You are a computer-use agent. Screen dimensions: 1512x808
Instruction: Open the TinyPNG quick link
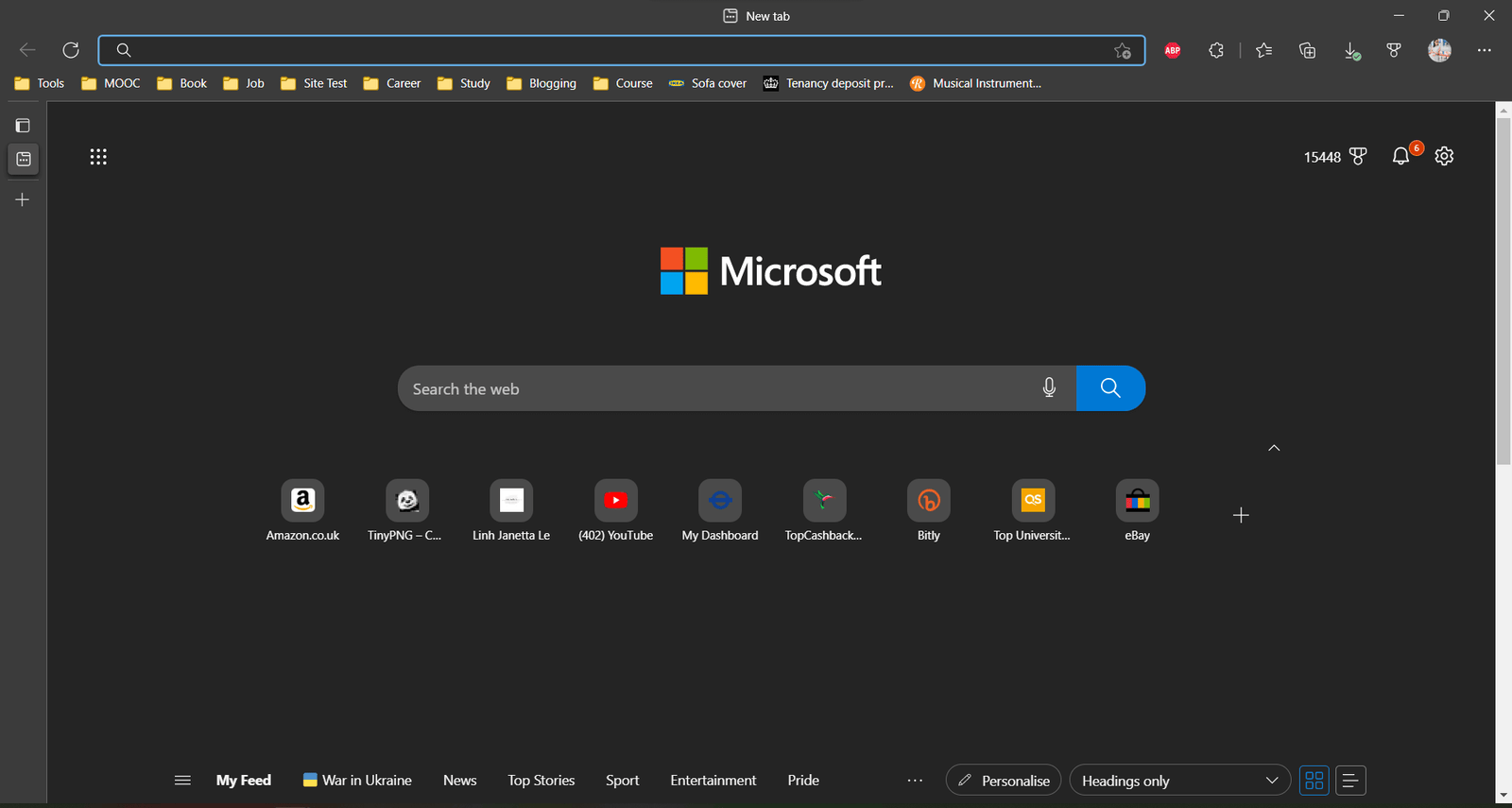406,511
